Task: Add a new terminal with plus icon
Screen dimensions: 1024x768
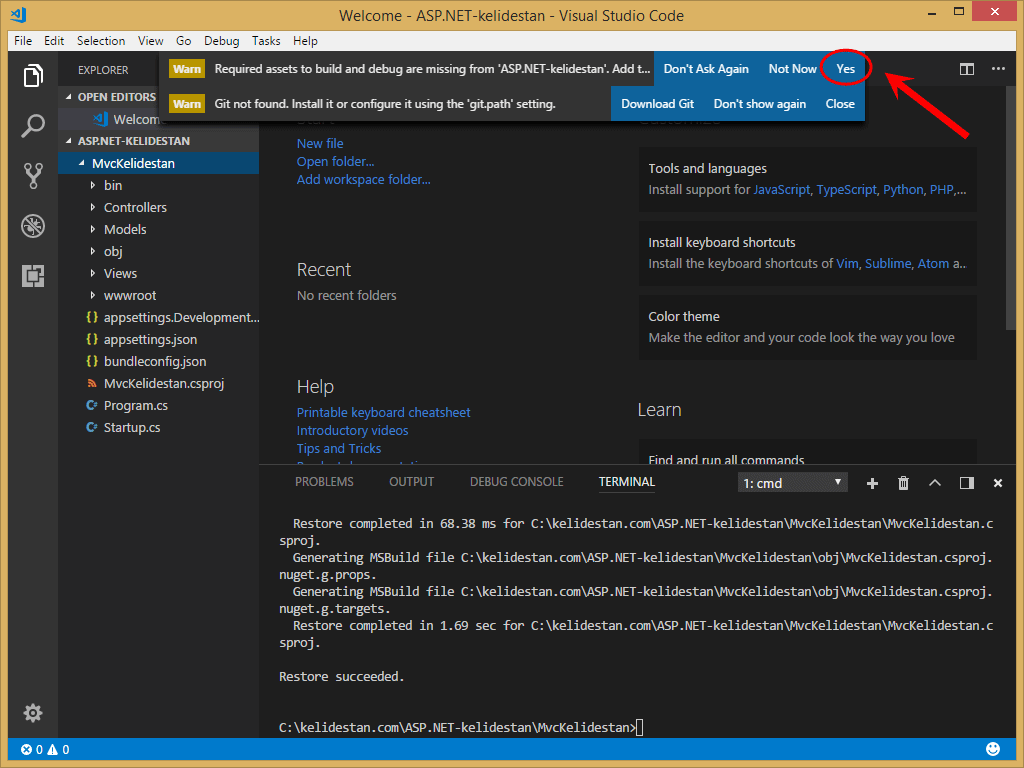Action: (x=872, y=483)
